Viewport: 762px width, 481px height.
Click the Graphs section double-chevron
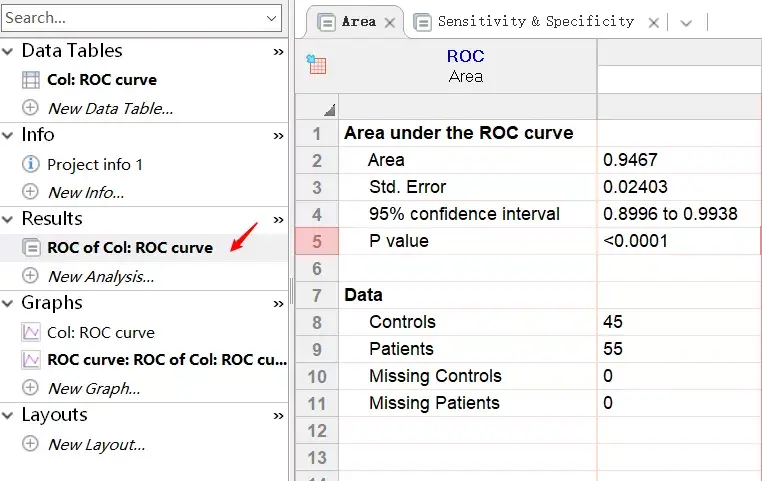click(x=278, y=303)
